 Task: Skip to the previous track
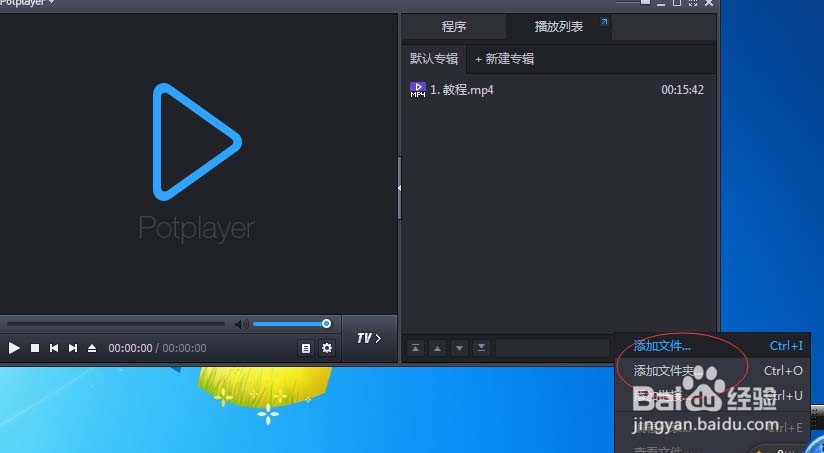point(54,348)
